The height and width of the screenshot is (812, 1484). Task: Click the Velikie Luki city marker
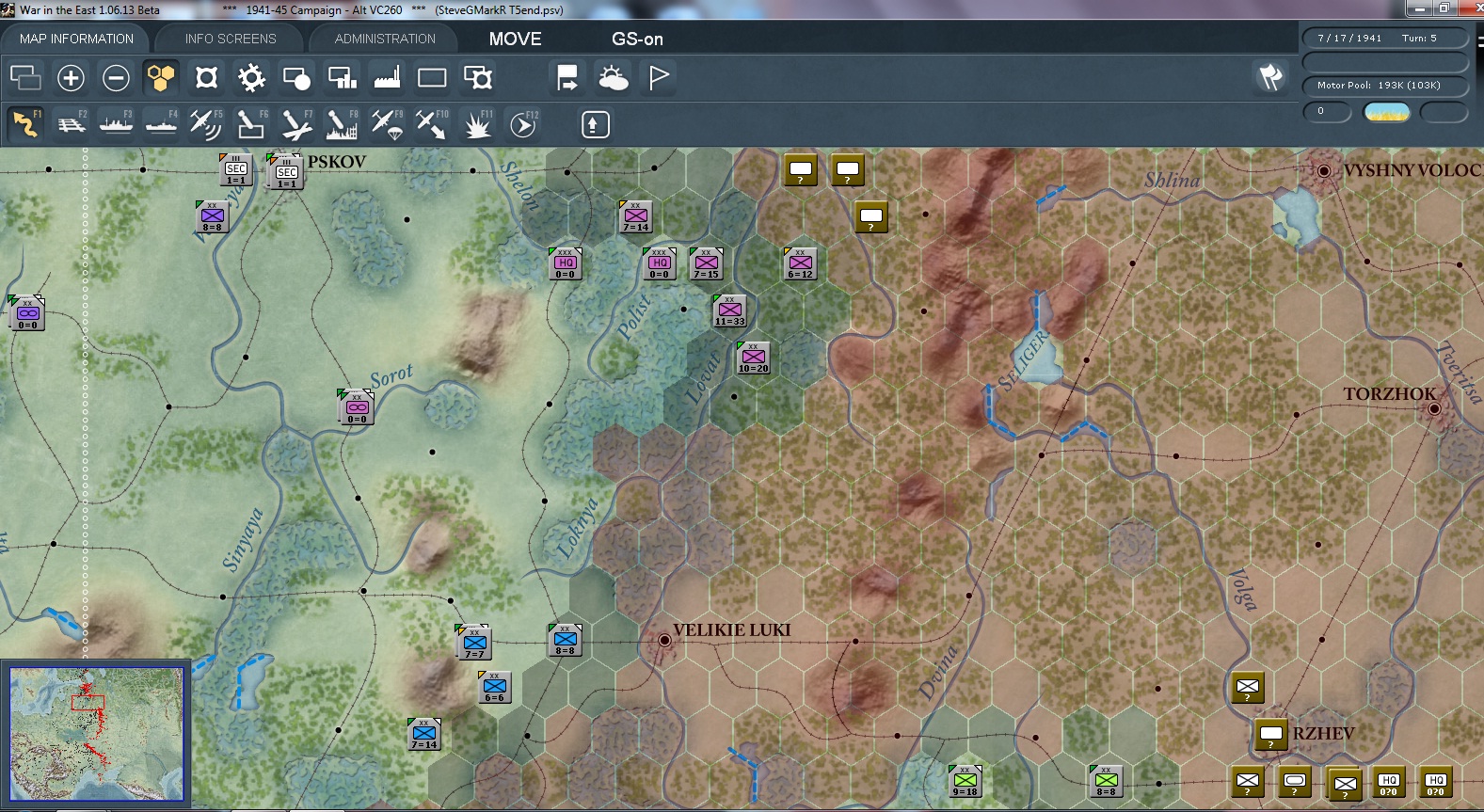point(664,640)
